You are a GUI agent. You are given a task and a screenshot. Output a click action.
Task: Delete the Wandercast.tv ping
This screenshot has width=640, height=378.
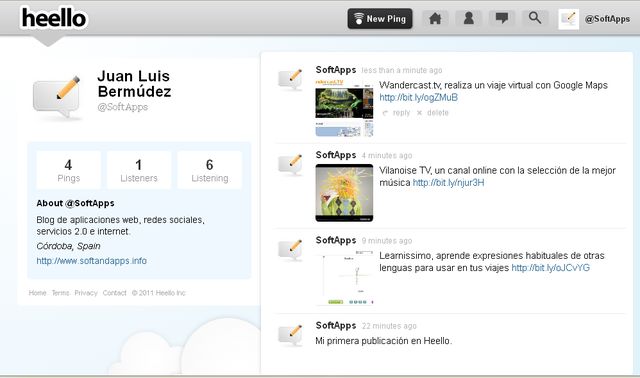pos(433,113)
